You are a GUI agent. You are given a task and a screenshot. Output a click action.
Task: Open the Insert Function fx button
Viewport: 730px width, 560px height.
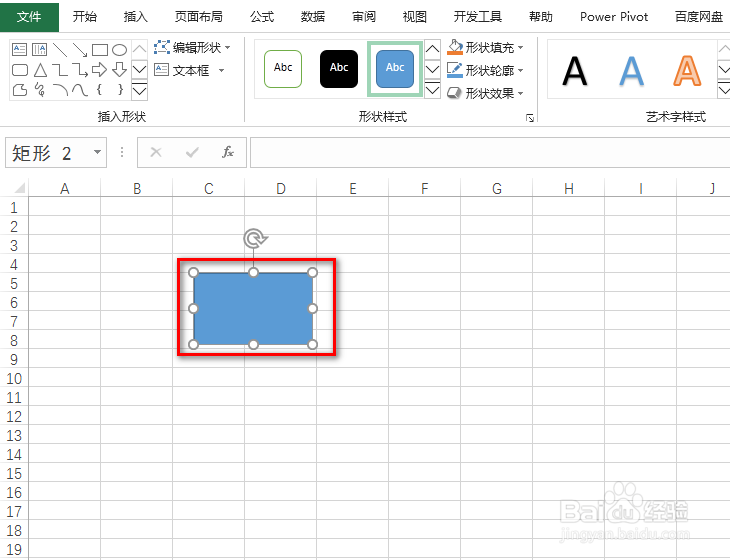tap(228, 152)
